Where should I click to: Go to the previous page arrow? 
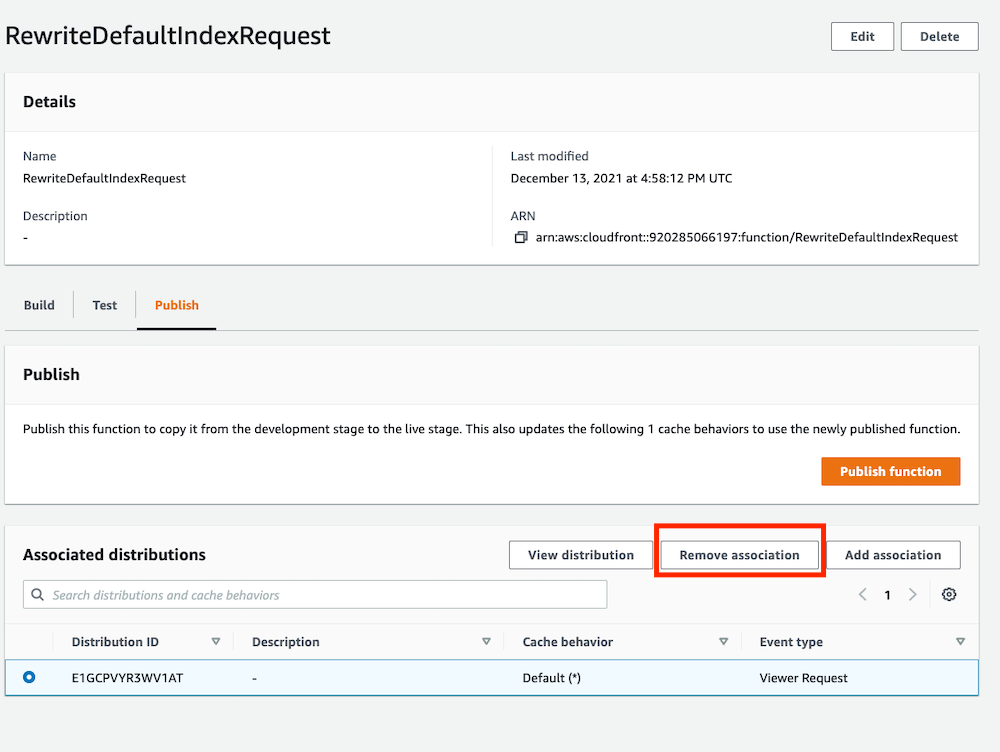(x=862, y=594)
